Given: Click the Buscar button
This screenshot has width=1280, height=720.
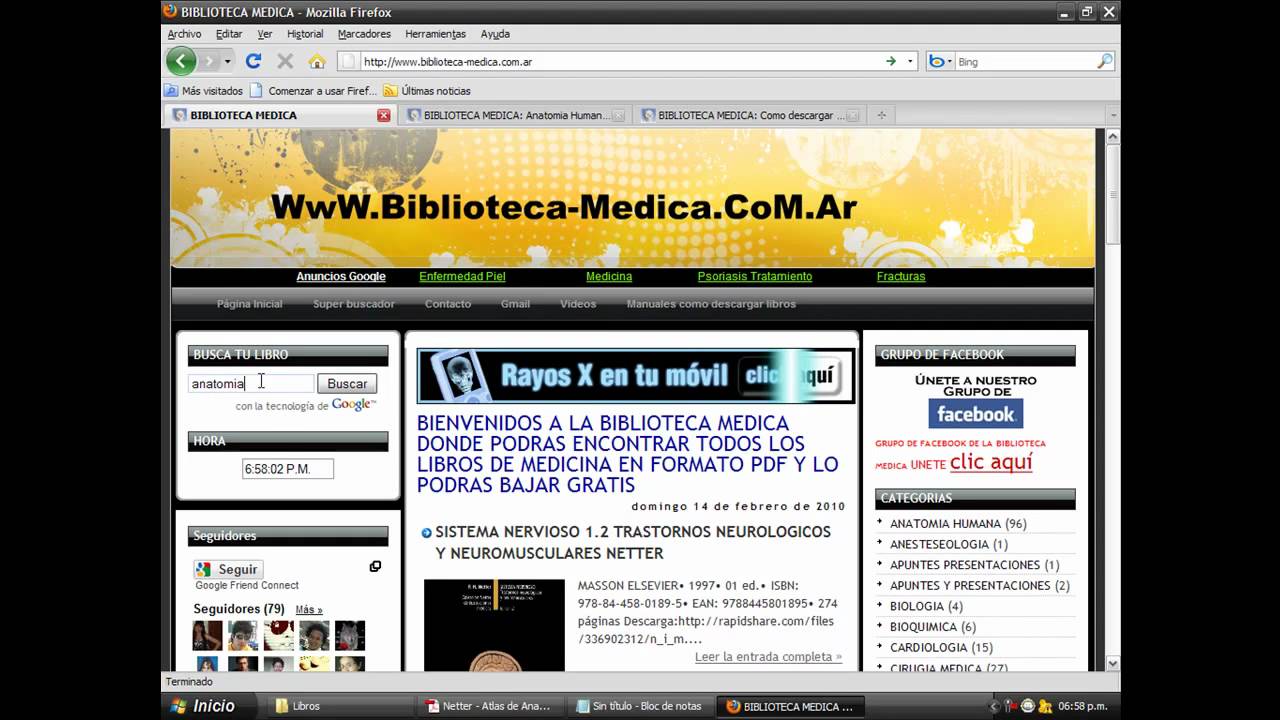Looking at the screenshot, I should (347, 384).
